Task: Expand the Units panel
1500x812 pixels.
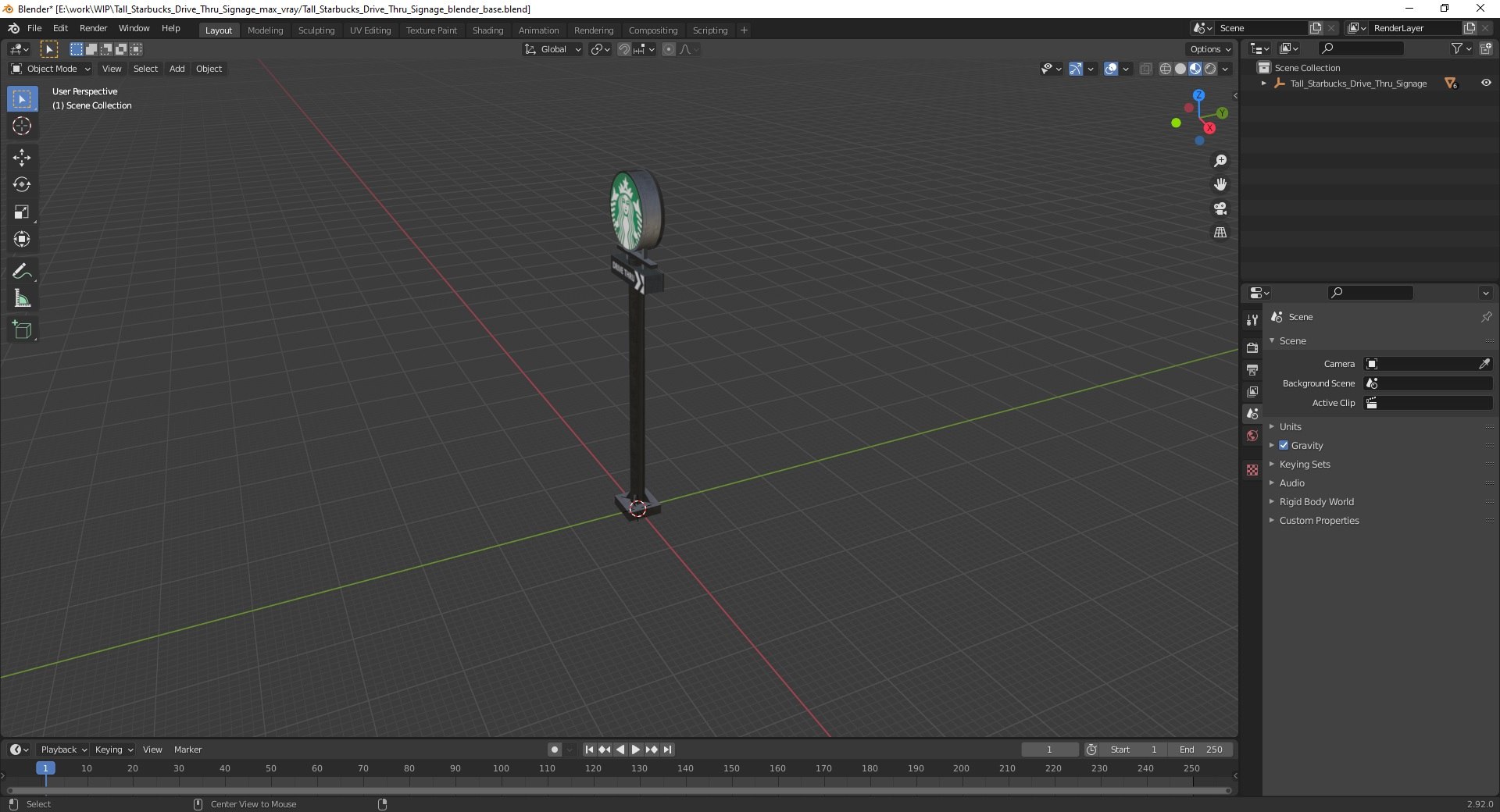Action: point(1291,426)
